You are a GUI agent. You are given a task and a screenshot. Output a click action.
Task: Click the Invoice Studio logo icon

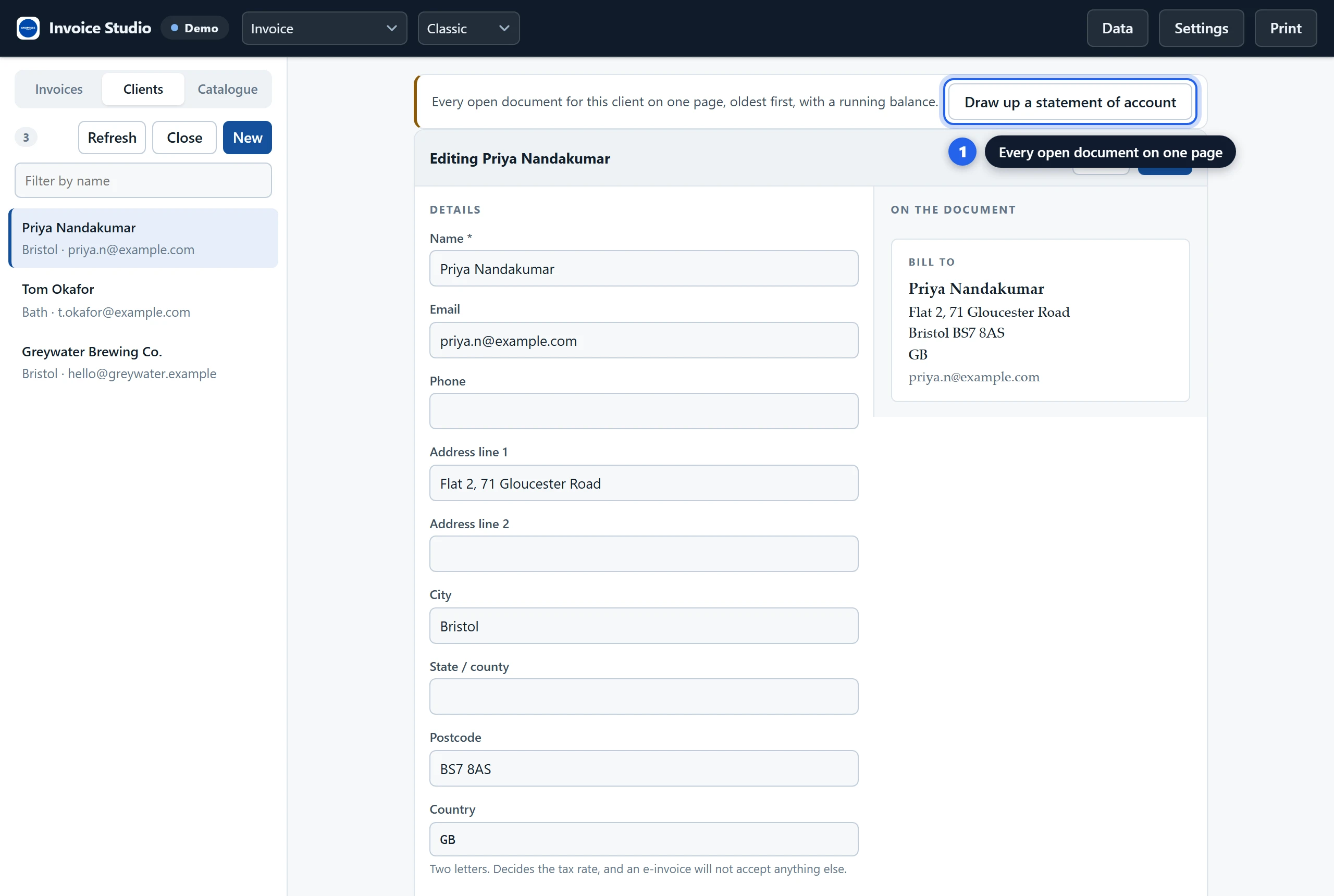click(28, 28)
